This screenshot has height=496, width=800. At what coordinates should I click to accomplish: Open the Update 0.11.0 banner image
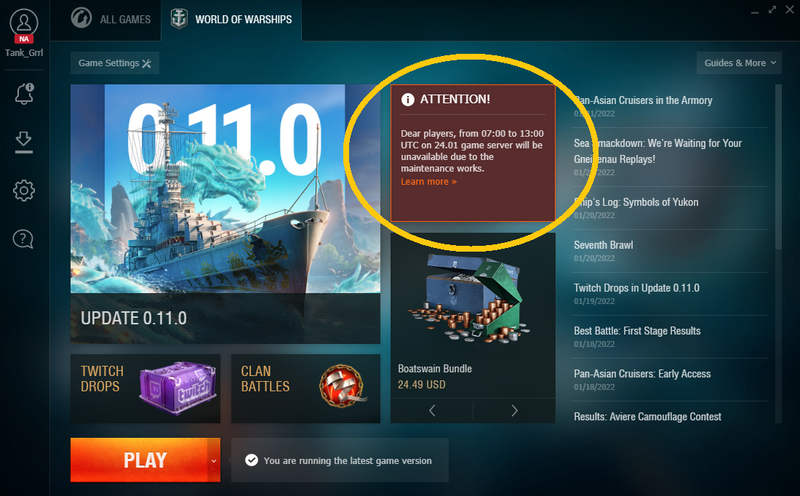pyautogui.click(x=226, y=214)
